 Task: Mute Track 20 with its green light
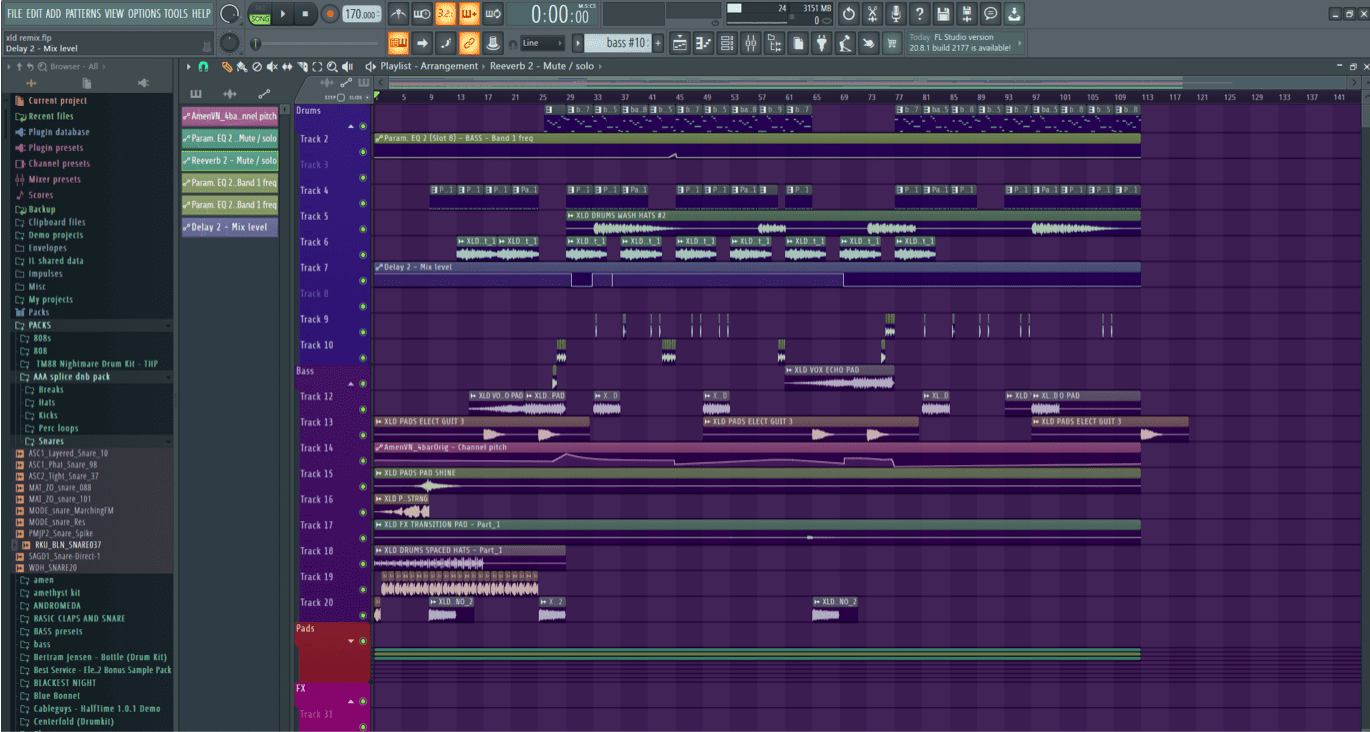(x=362, y=615)
